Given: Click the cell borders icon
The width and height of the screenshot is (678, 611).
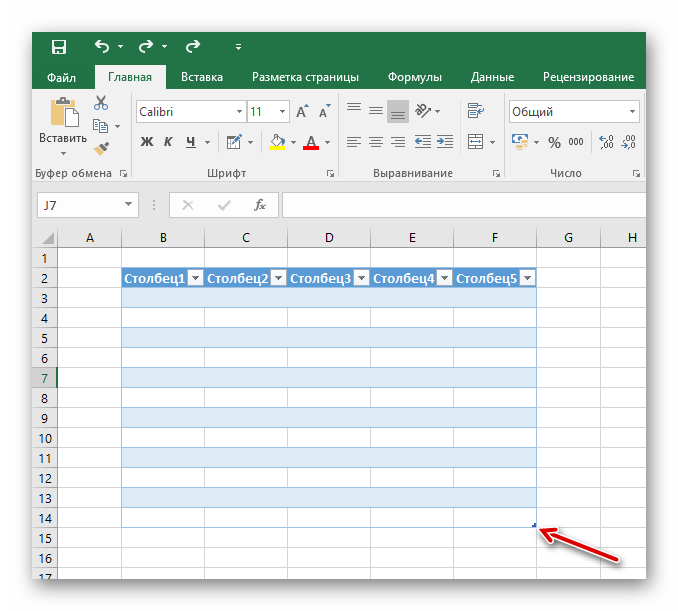Looking at the screenshot, I should (x=234, y=142).
